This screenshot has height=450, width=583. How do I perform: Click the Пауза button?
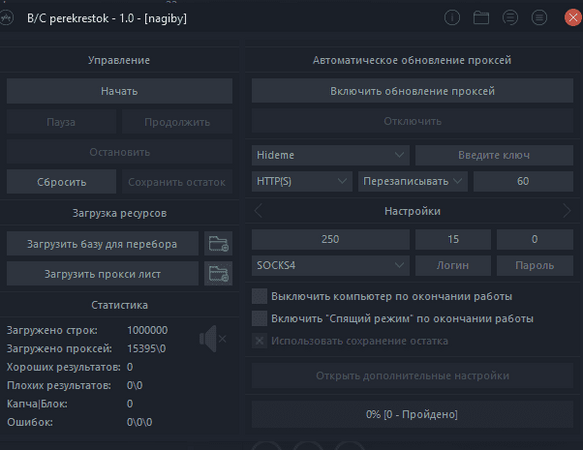[x=61, y=122]
